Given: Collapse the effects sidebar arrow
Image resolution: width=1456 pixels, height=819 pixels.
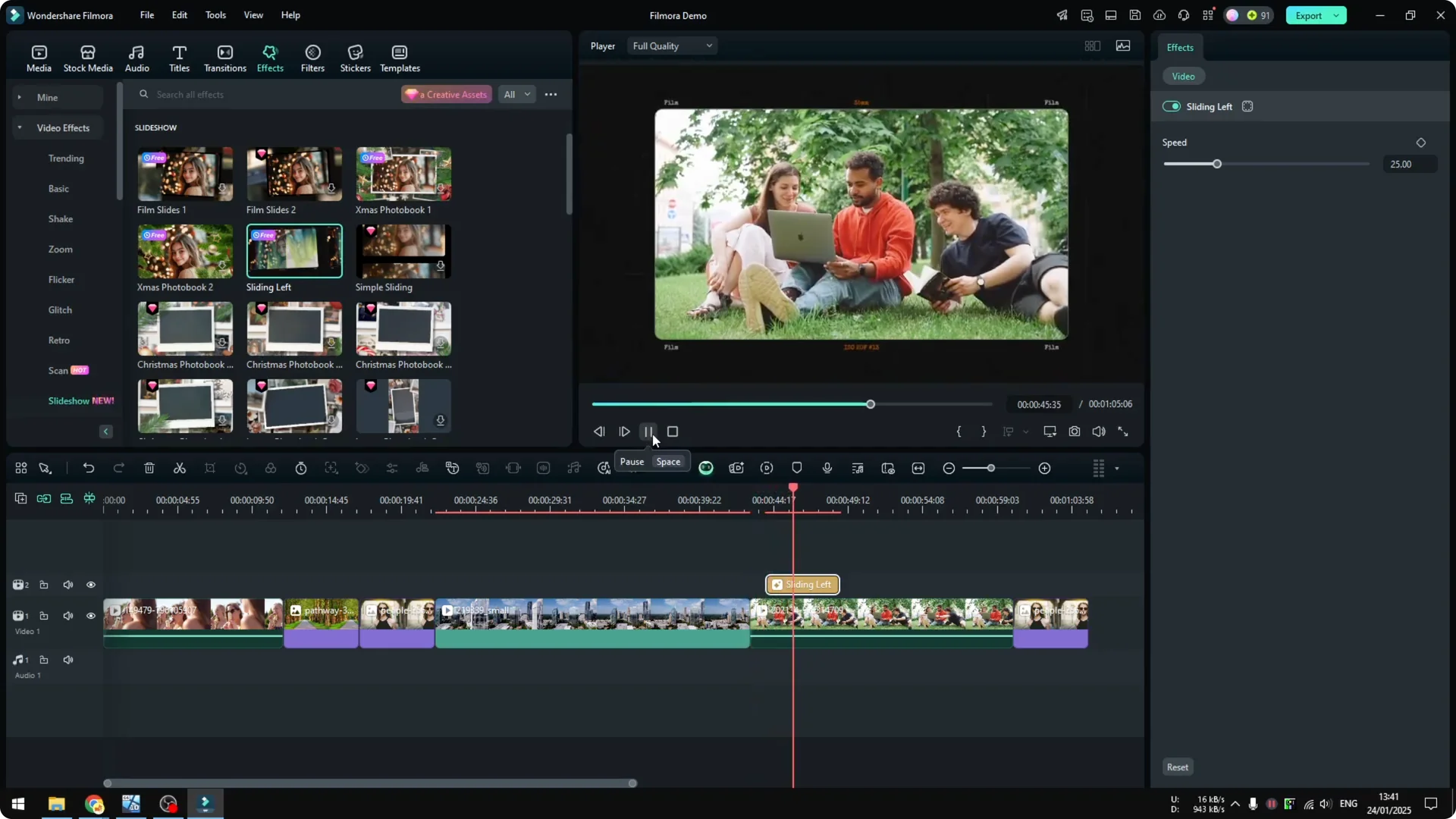Looking at the screenshot, I should 106,431.
